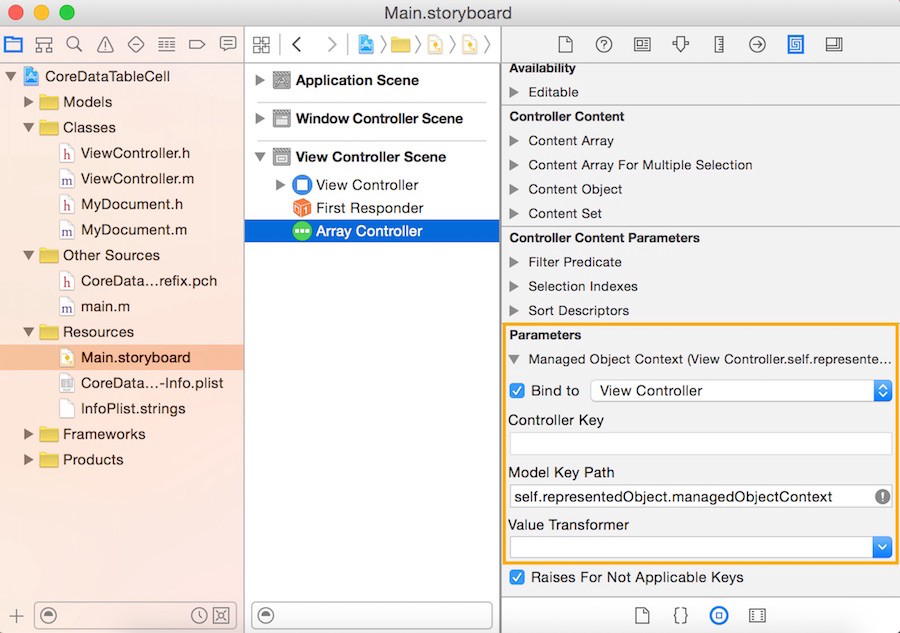Expand the Window Controller Scene
Viewport: 900px width, 633px height.
click(260, 118)
